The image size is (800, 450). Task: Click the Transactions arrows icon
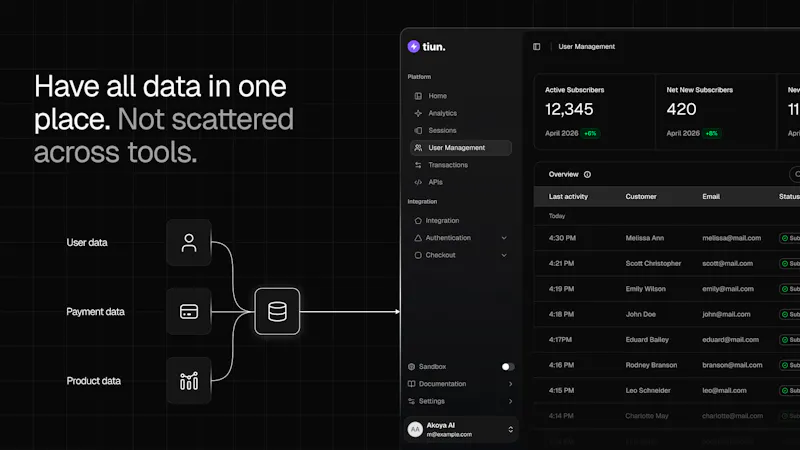(418, 165)
